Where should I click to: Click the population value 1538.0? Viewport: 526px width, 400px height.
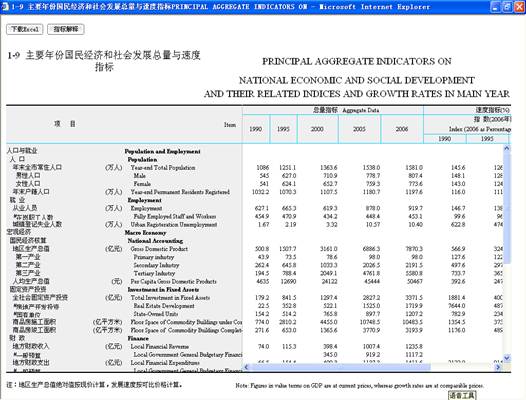pyautogui.click(x=371, y=168)
